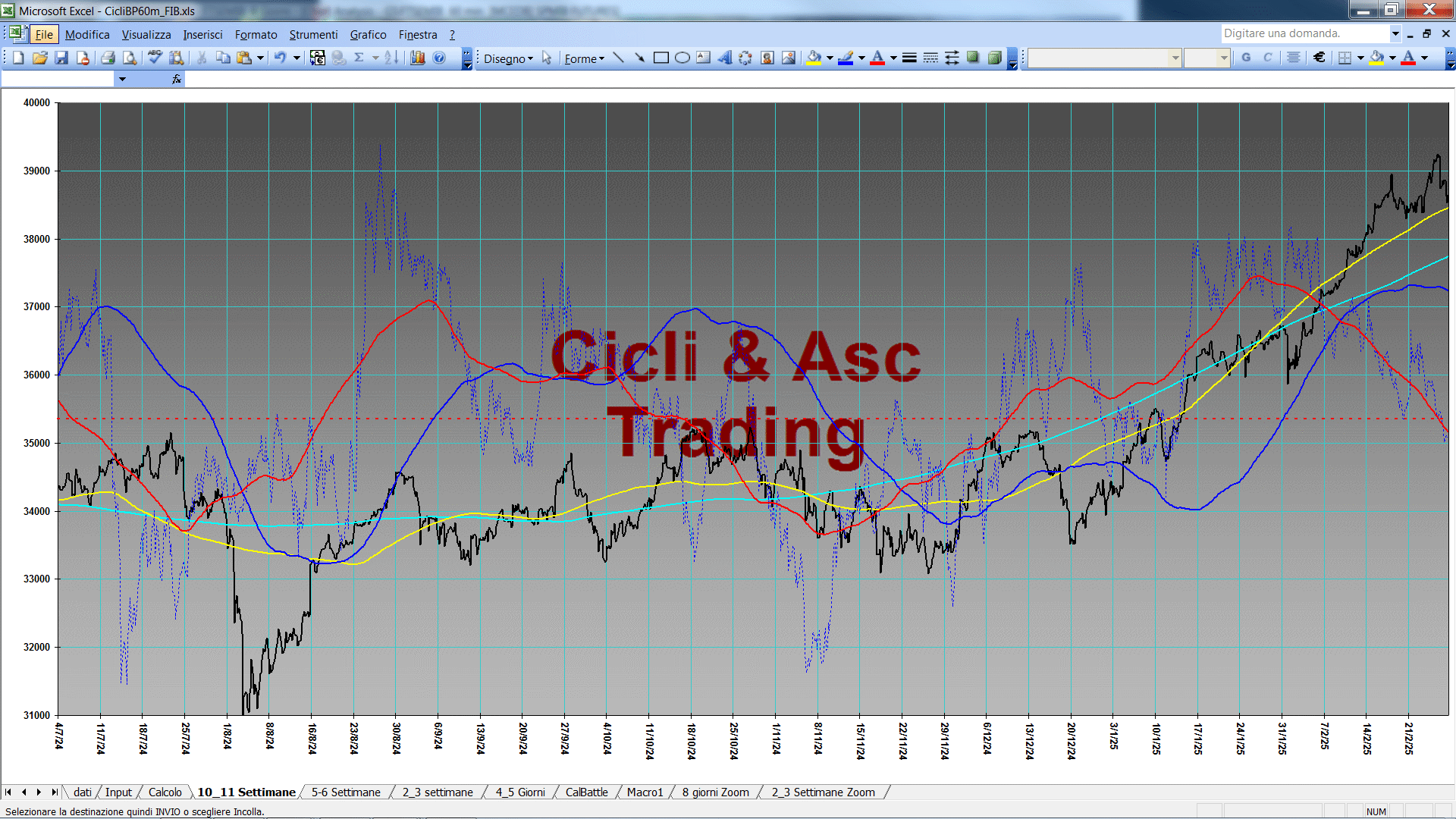Click the AutoSum sigma icon
This screenshot has width=1456, height=819.
tap(359, 58)
